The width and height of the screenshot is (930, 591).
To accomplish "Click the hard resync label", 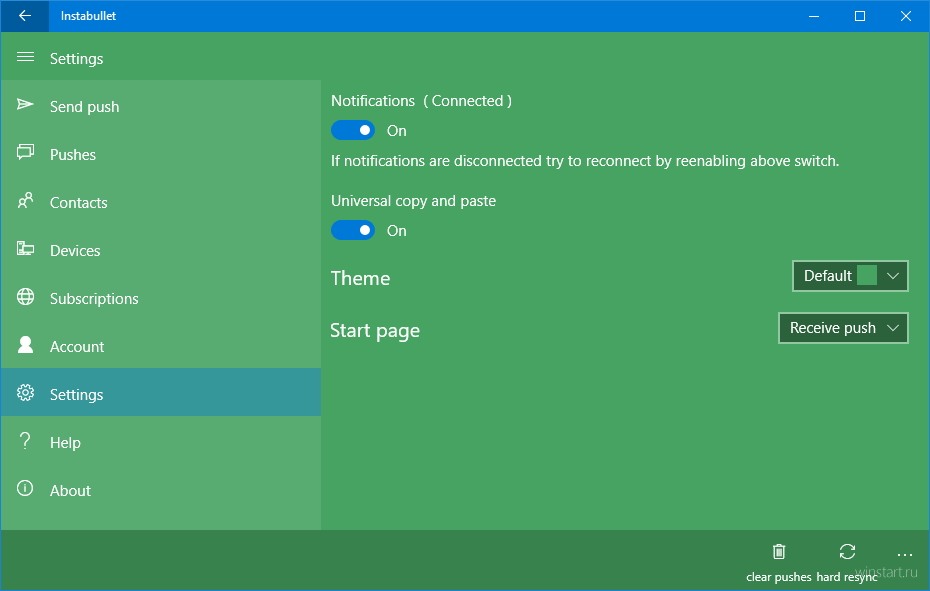I will (x=846, y=577).
